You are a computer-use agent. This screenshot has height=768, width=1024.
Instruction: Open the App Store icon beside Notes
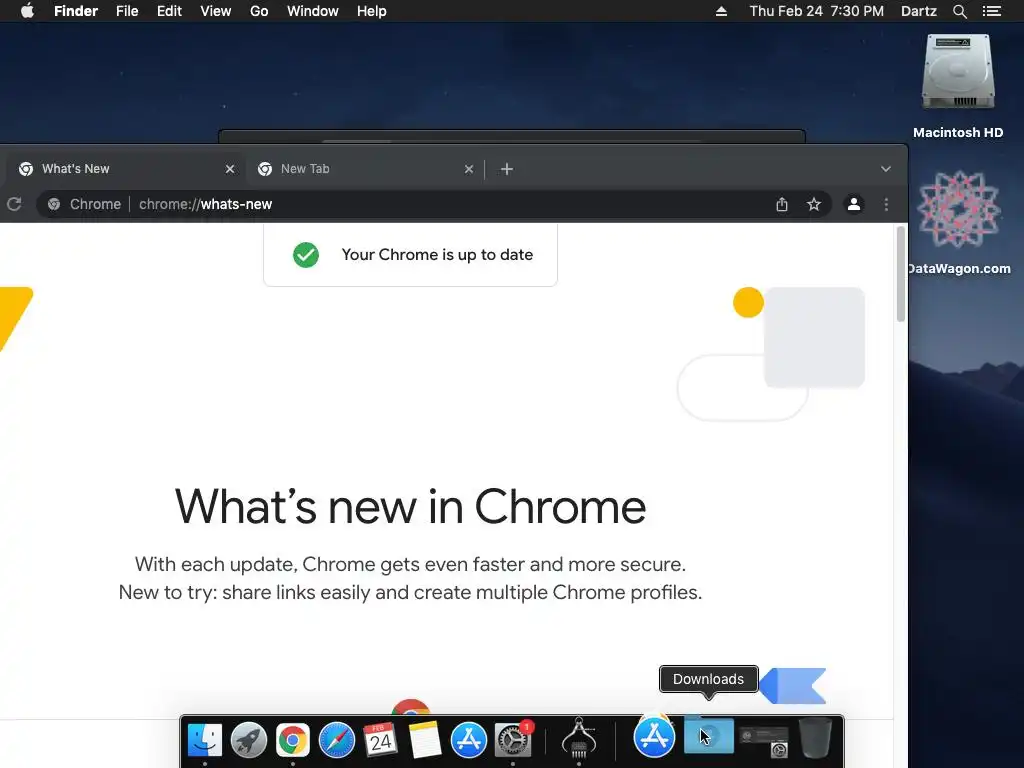click(469, 740)
